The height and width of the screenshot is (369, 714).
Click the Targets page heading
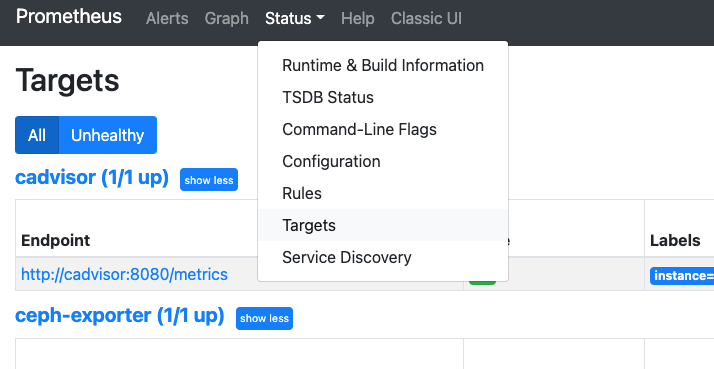point(67,81)
